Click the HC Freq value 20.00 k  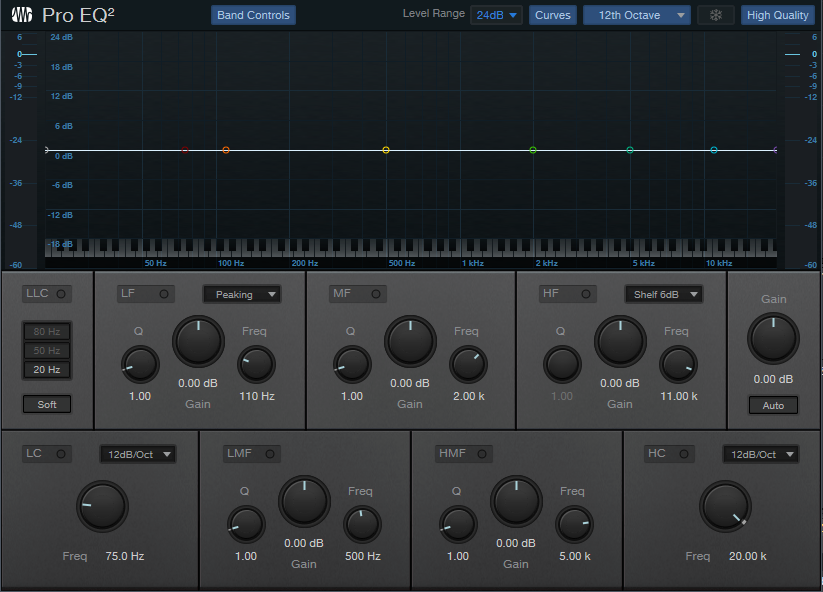pos(747,556)
